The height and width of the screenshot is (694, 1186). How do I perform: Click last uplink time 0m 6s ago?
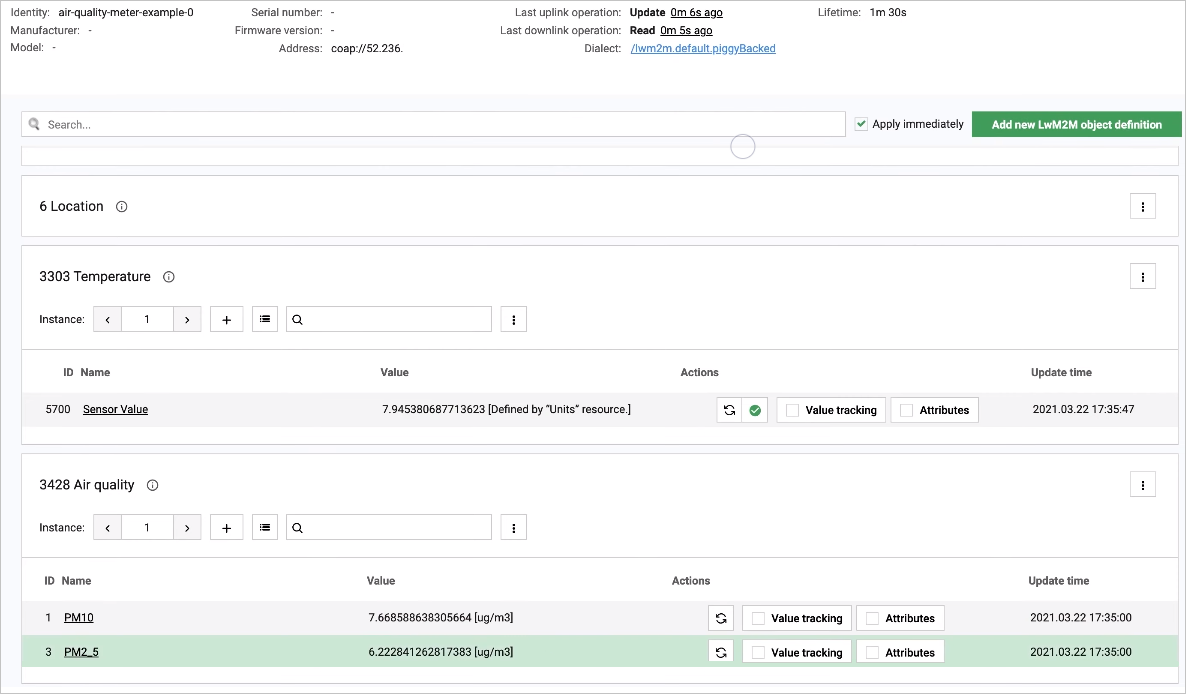697,12
